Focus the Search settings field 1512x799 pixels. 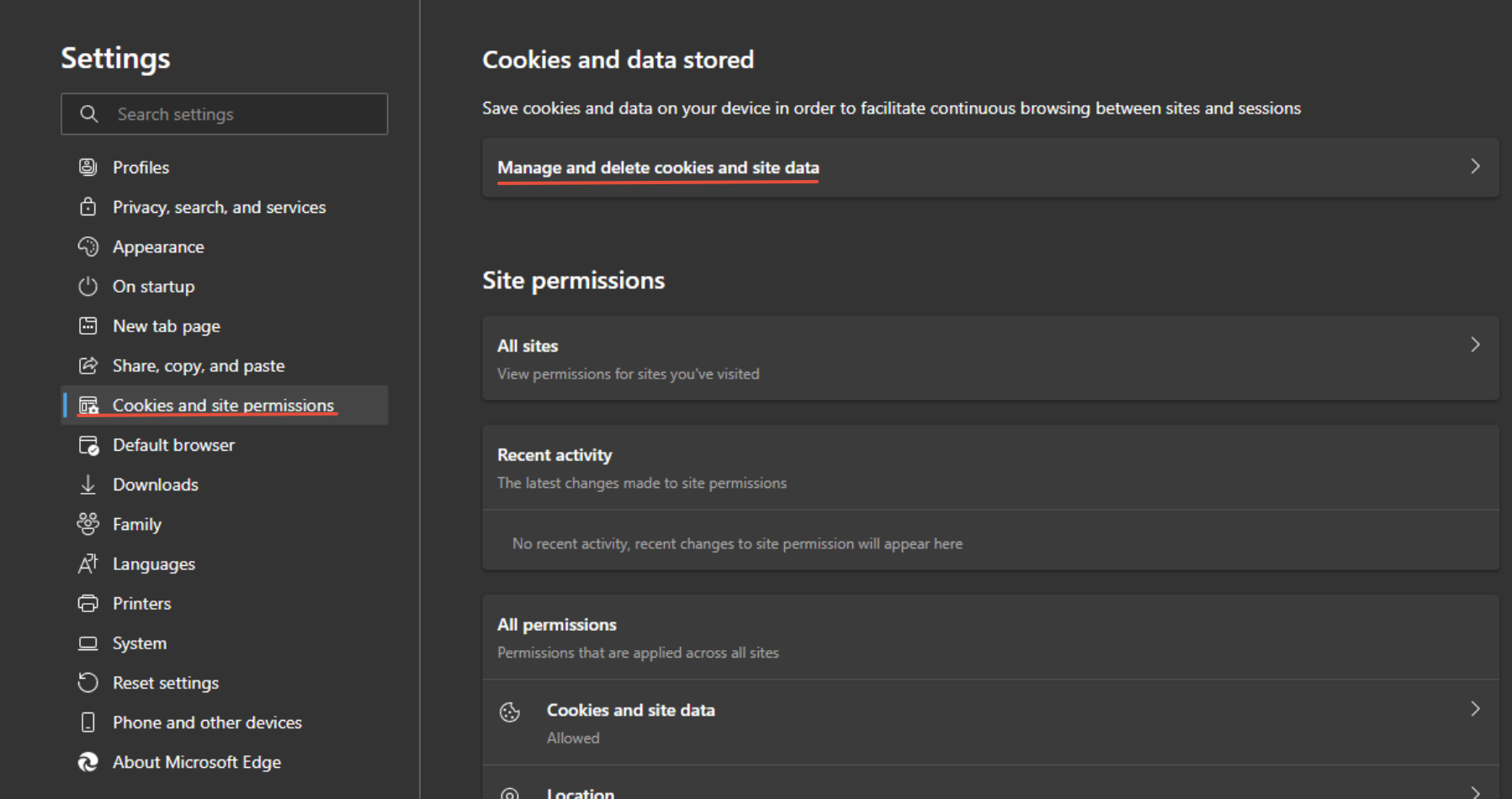(224, 114)
